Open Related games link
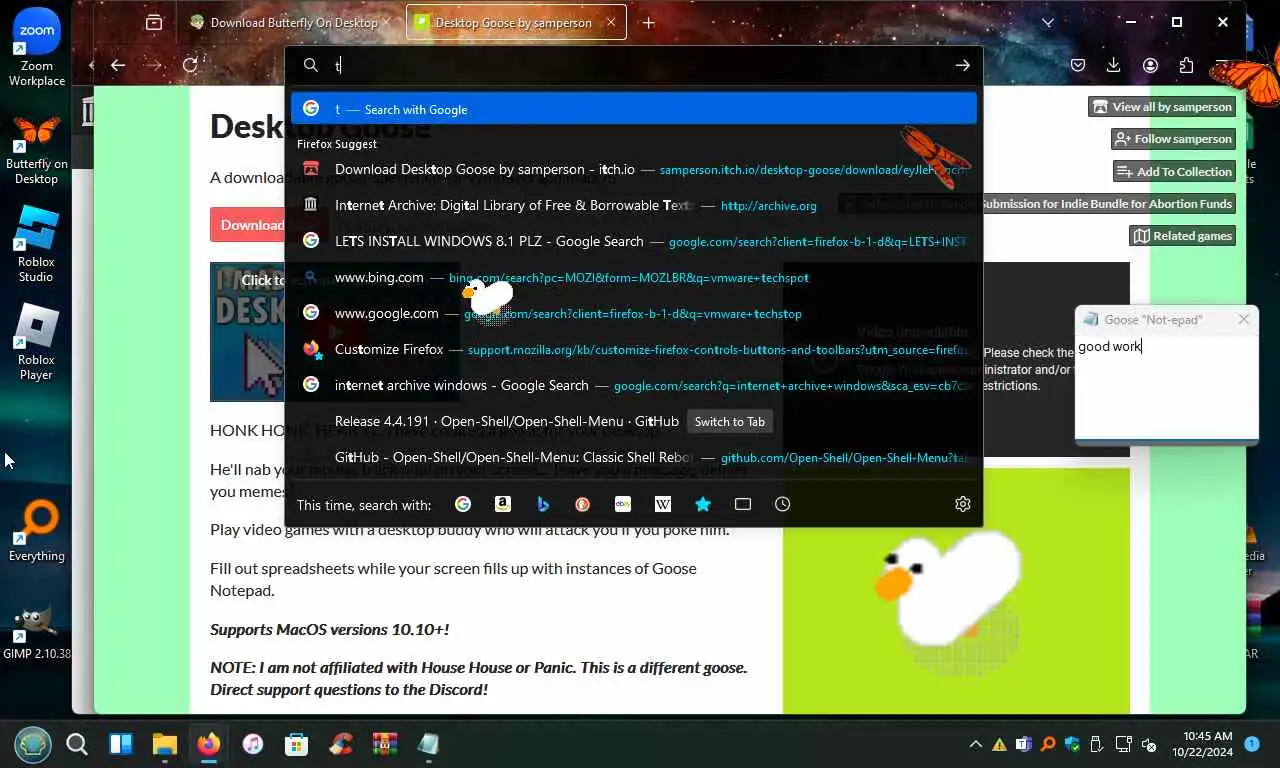This screenshot has width=1280, height=768. [1183, 236]
